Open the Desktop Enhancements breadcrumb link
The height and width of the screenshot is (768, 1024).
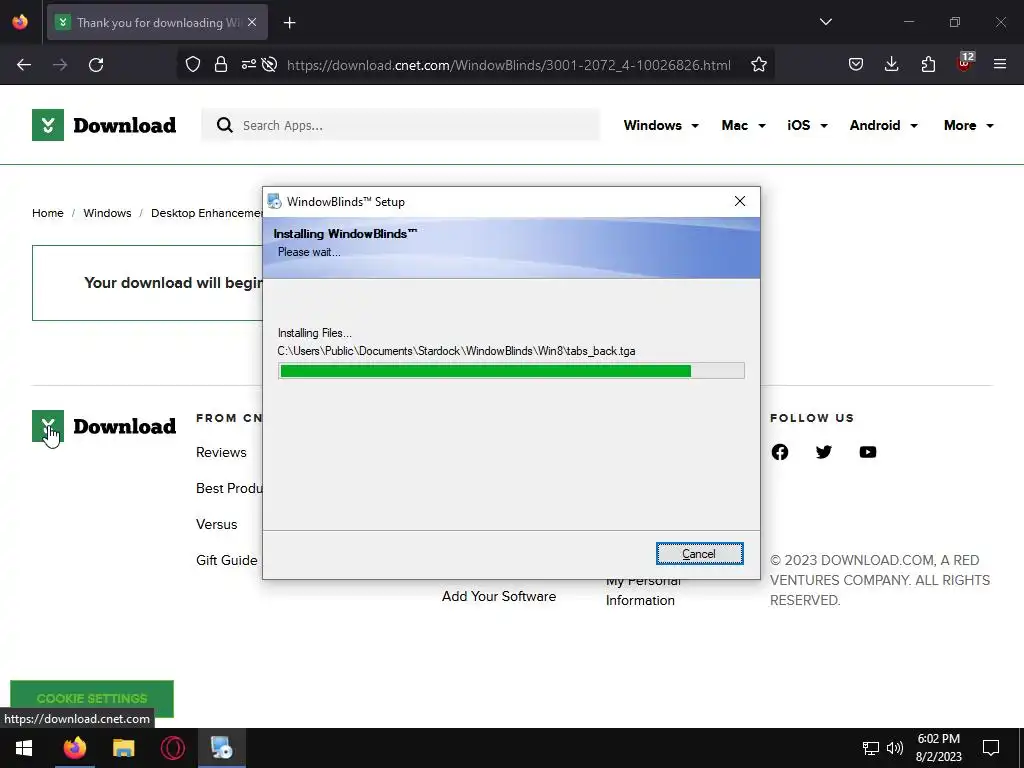206,213
